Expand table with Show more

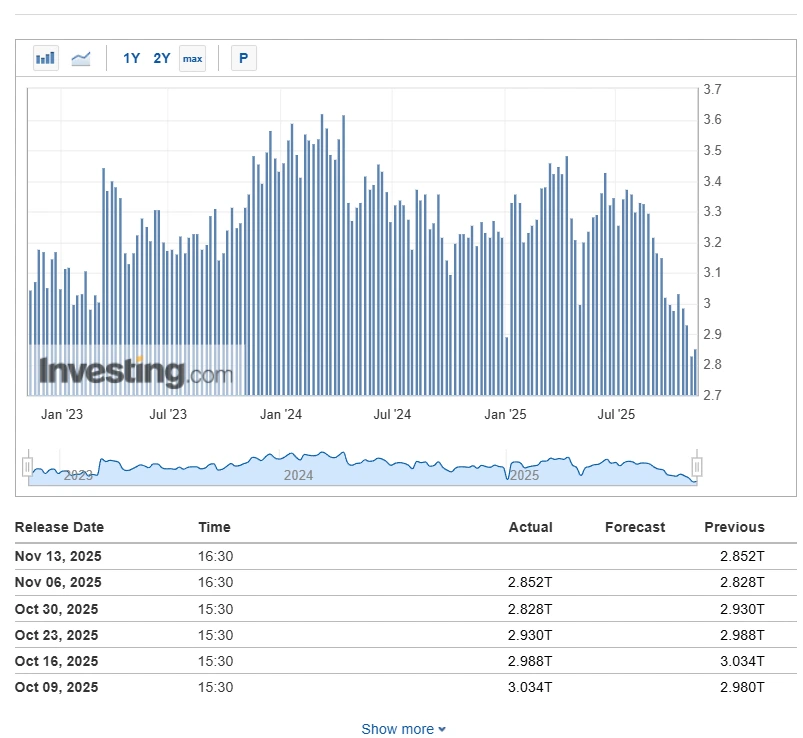404,729
